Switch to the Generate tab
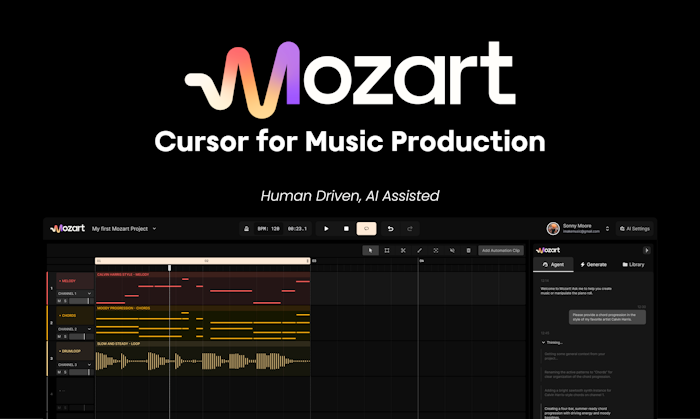 593,265
